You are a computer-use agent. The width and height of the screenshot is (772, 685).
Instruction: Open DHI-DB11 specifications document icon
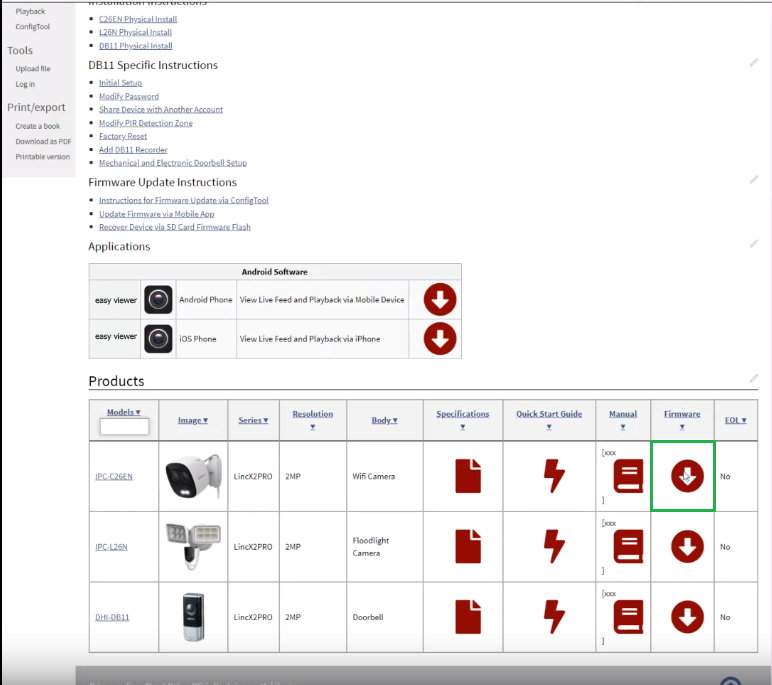click(468, 617)
